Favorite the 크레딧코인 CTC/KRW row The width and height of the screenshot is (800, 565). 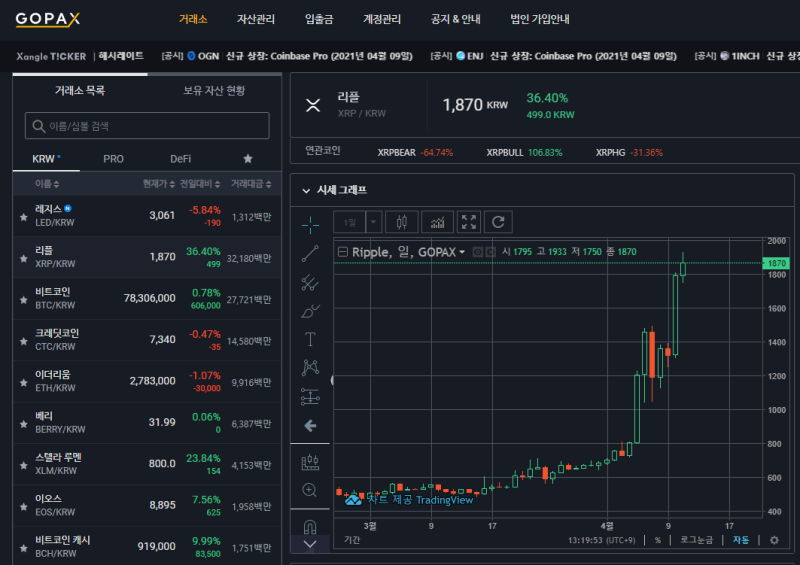click(x=23, y=341)
